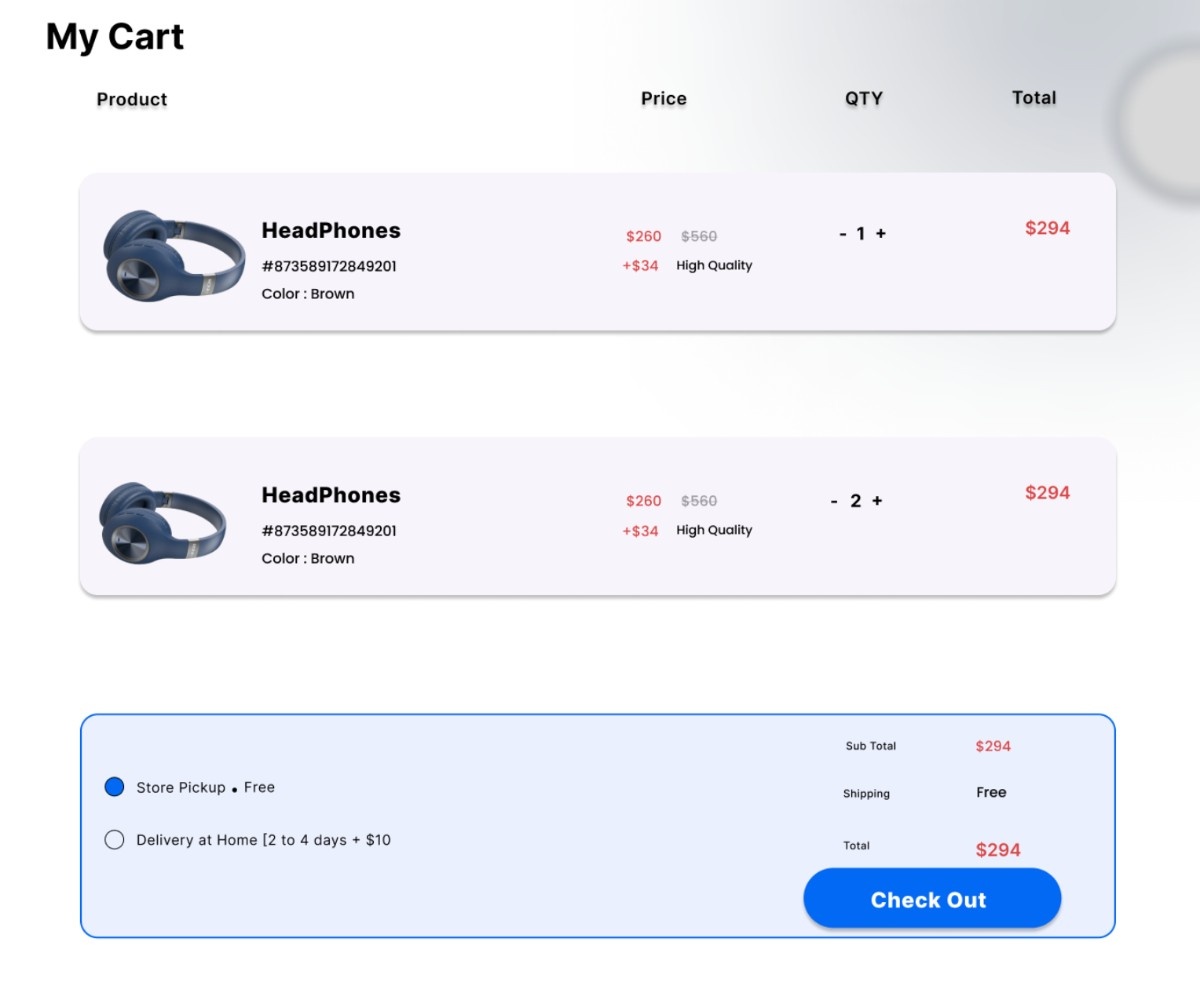Click the QTY column header
1200x986 pixels.
coord(864,98)
